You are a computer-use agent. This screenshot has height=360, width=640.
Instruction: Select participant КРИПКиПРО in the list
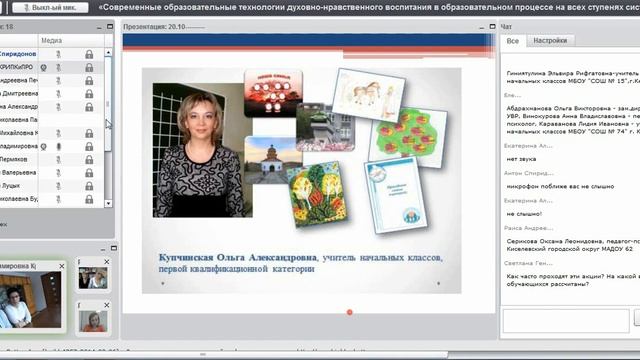point(16,67)
